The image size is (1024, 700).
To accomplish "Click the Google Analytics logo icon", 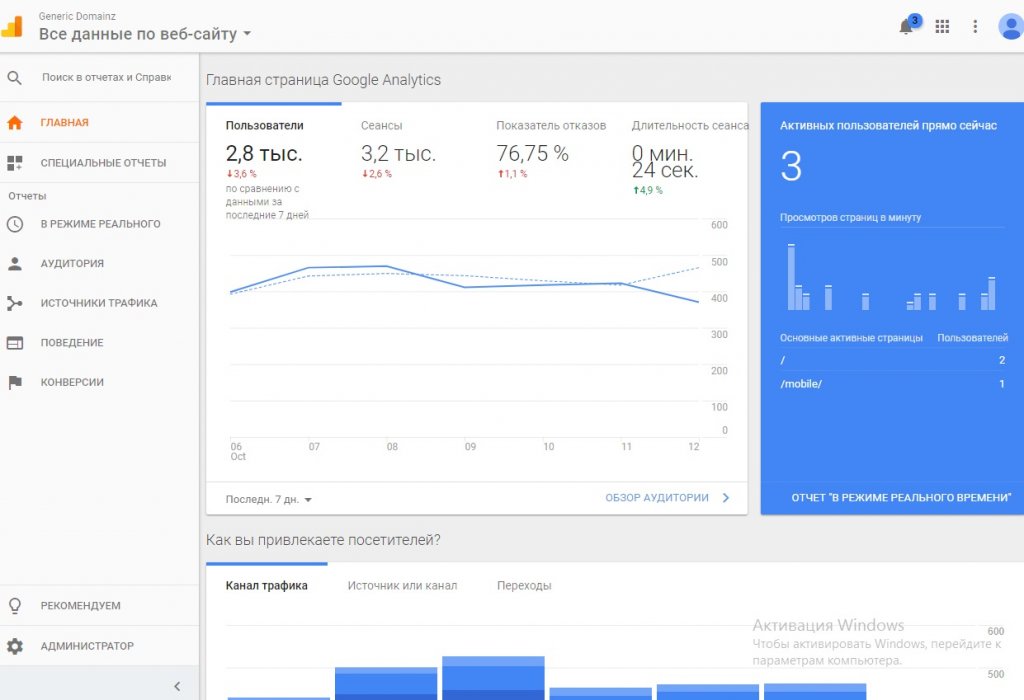I will coord(12,27).
